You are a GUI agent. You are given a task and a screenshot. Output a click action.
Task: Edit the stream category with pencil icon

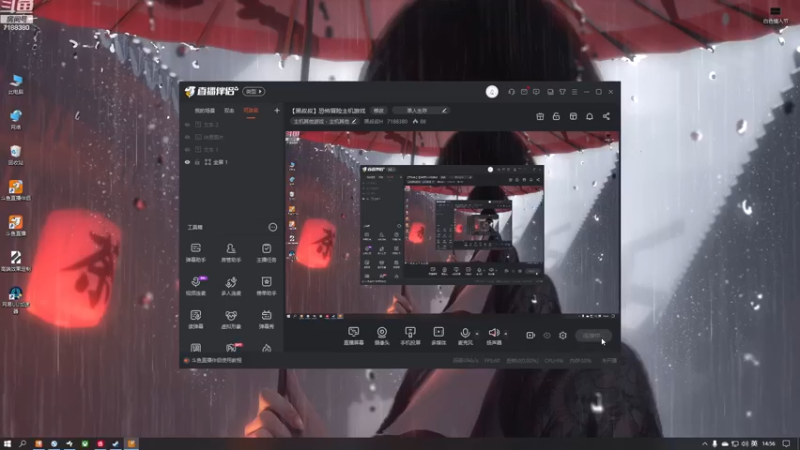[x=354, y=121]
